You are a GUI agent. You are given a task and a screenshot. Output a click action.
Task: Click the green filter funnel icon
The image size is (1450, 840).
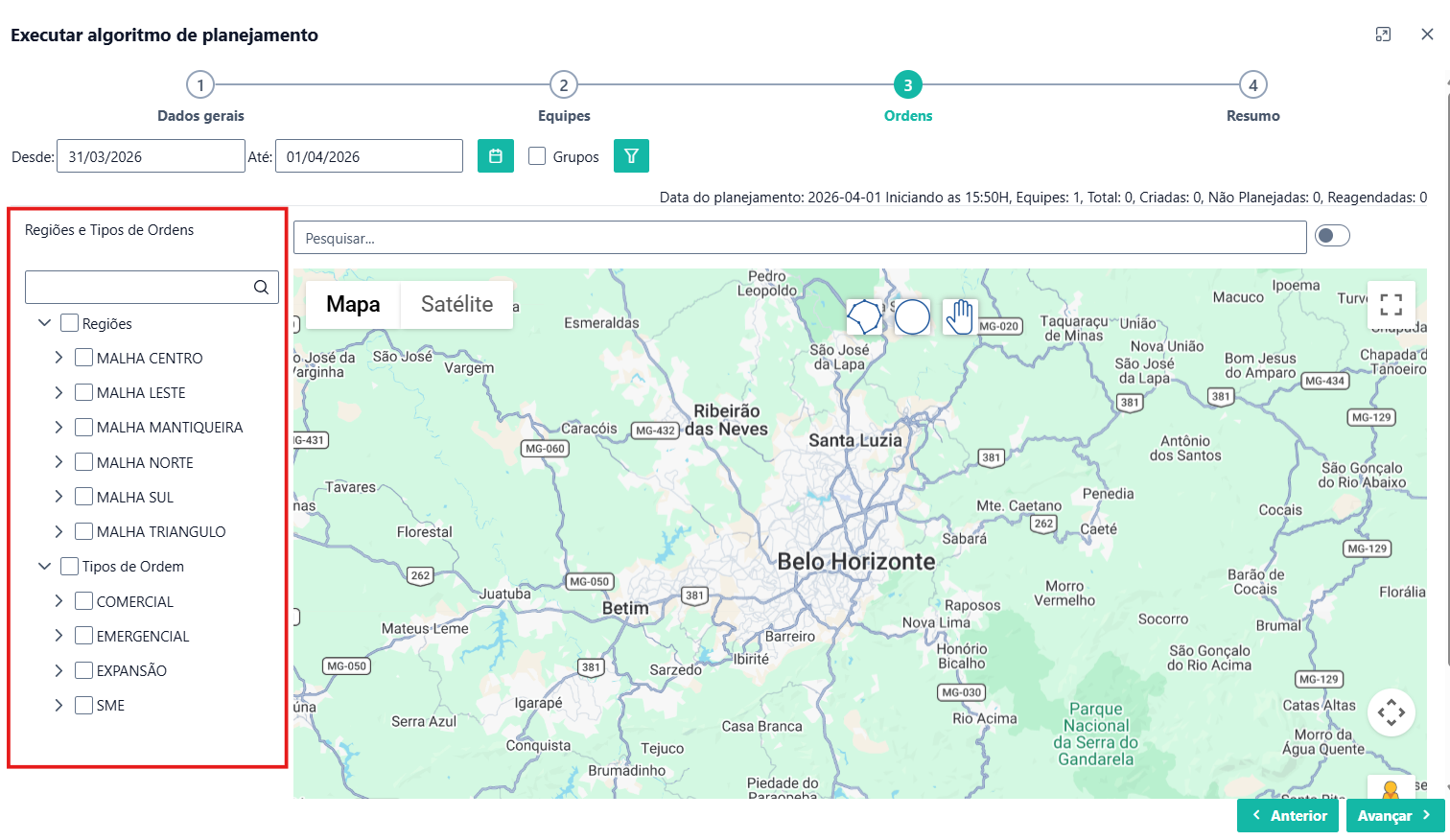[x=631, y=156]
